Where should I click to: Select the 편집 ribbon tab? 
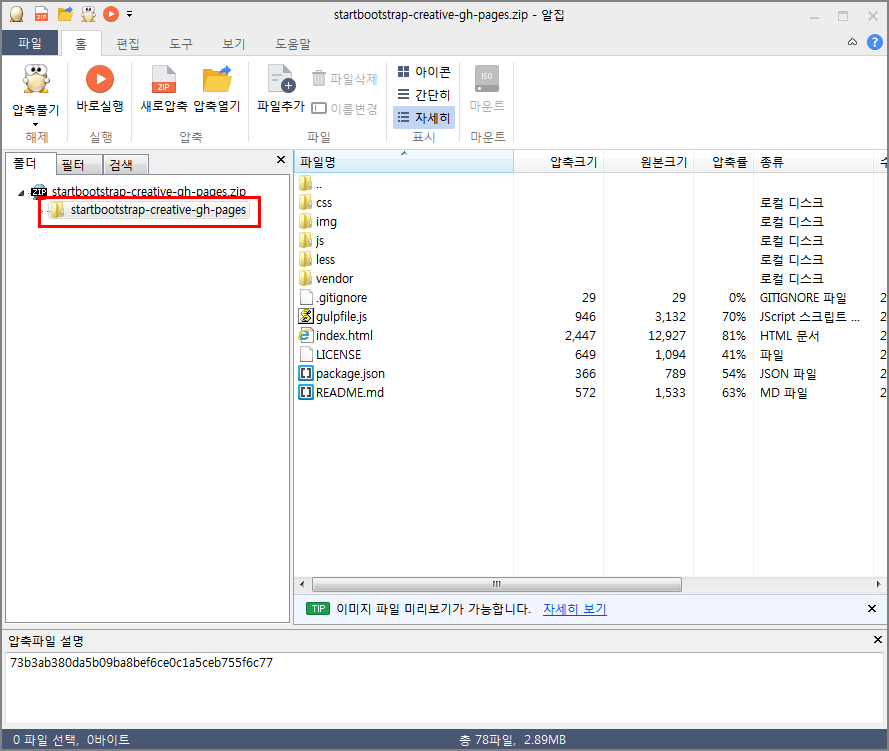click(128, 44)
